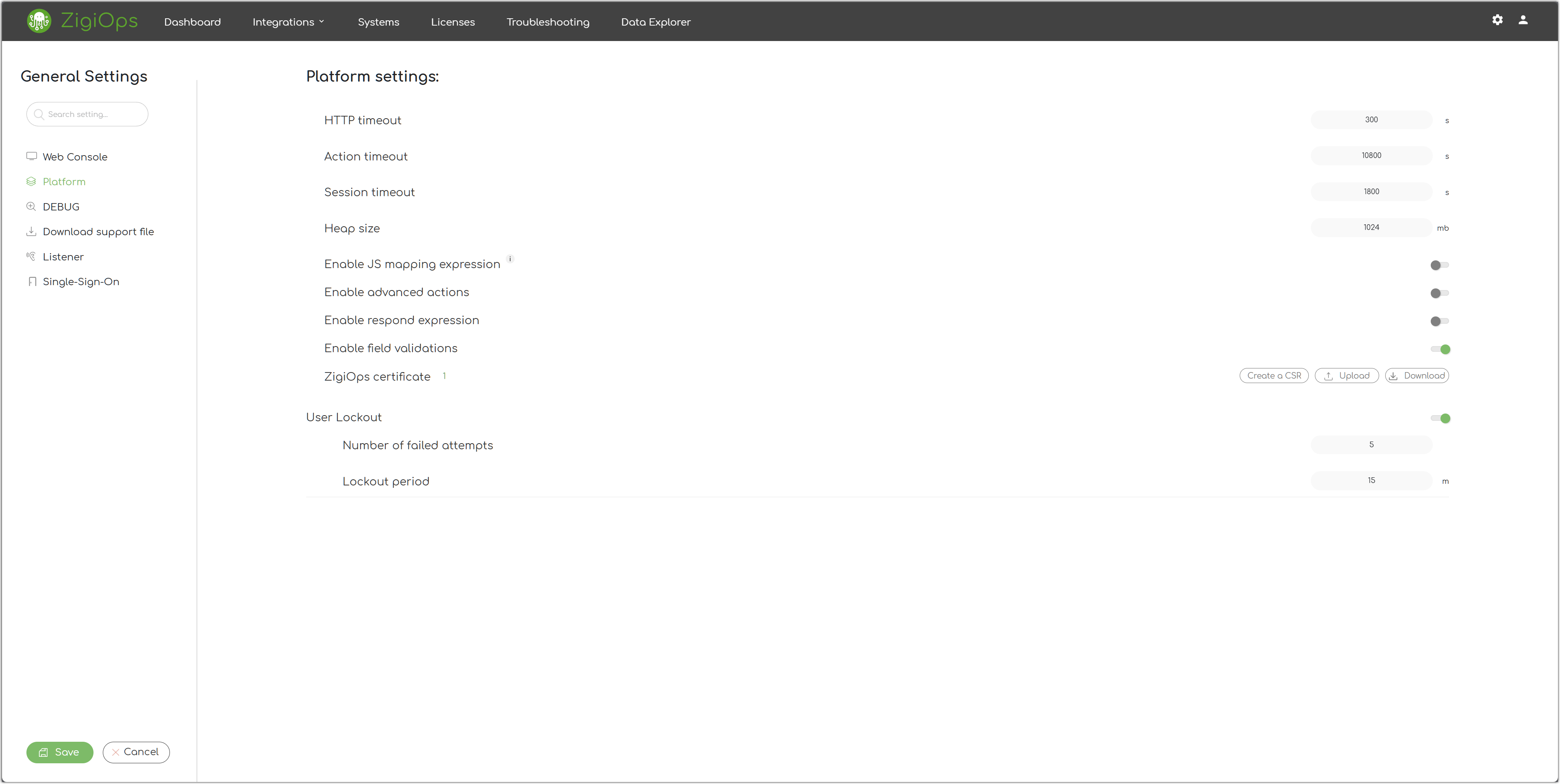Enable JS mapping expression toggle
1560x784 pixels.
pyautogui.click(x=1439, y=265)
